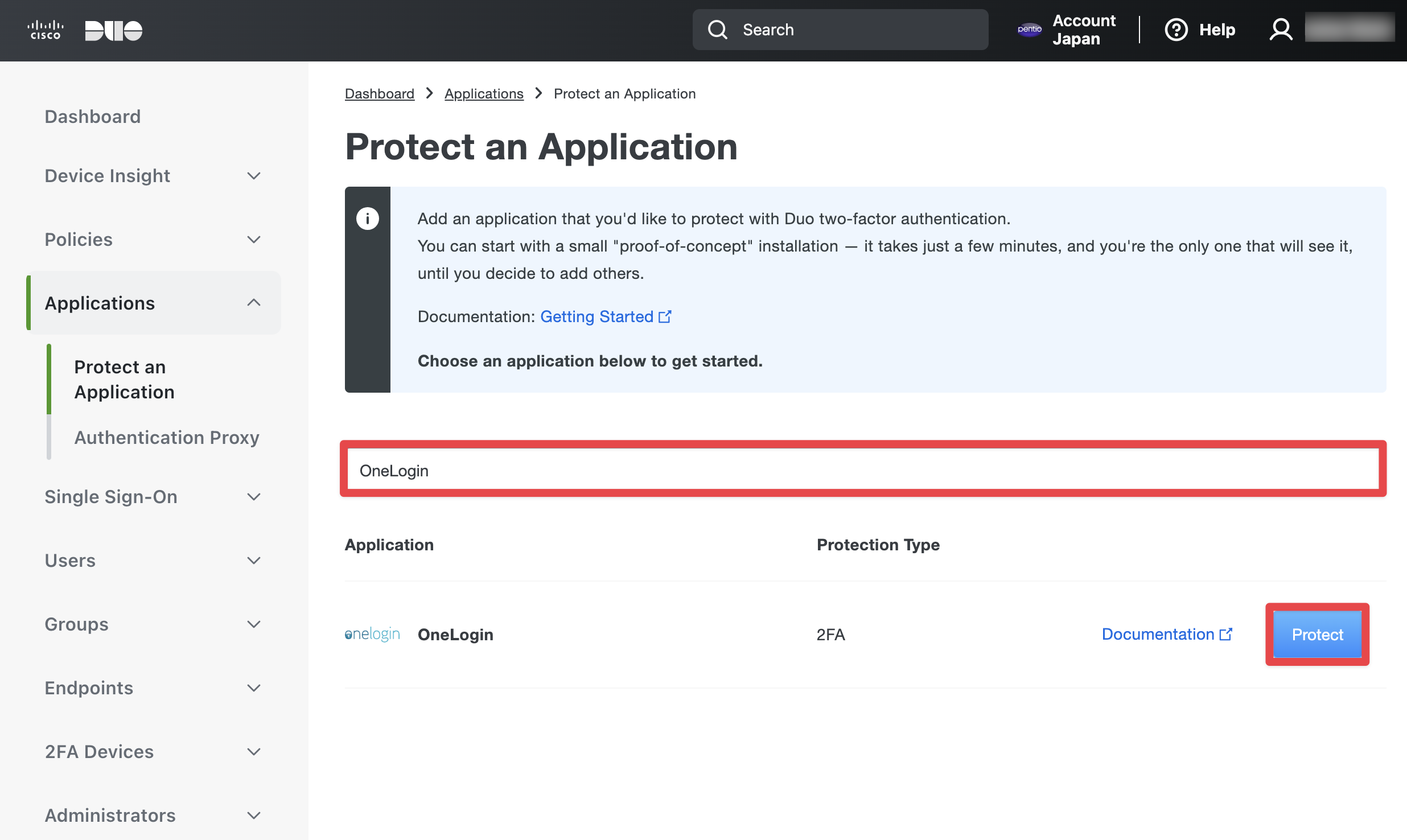Click the pentio account logo icon
Image resolution: width=1407 pixels, height=840 pixels.
point(1030,30)
